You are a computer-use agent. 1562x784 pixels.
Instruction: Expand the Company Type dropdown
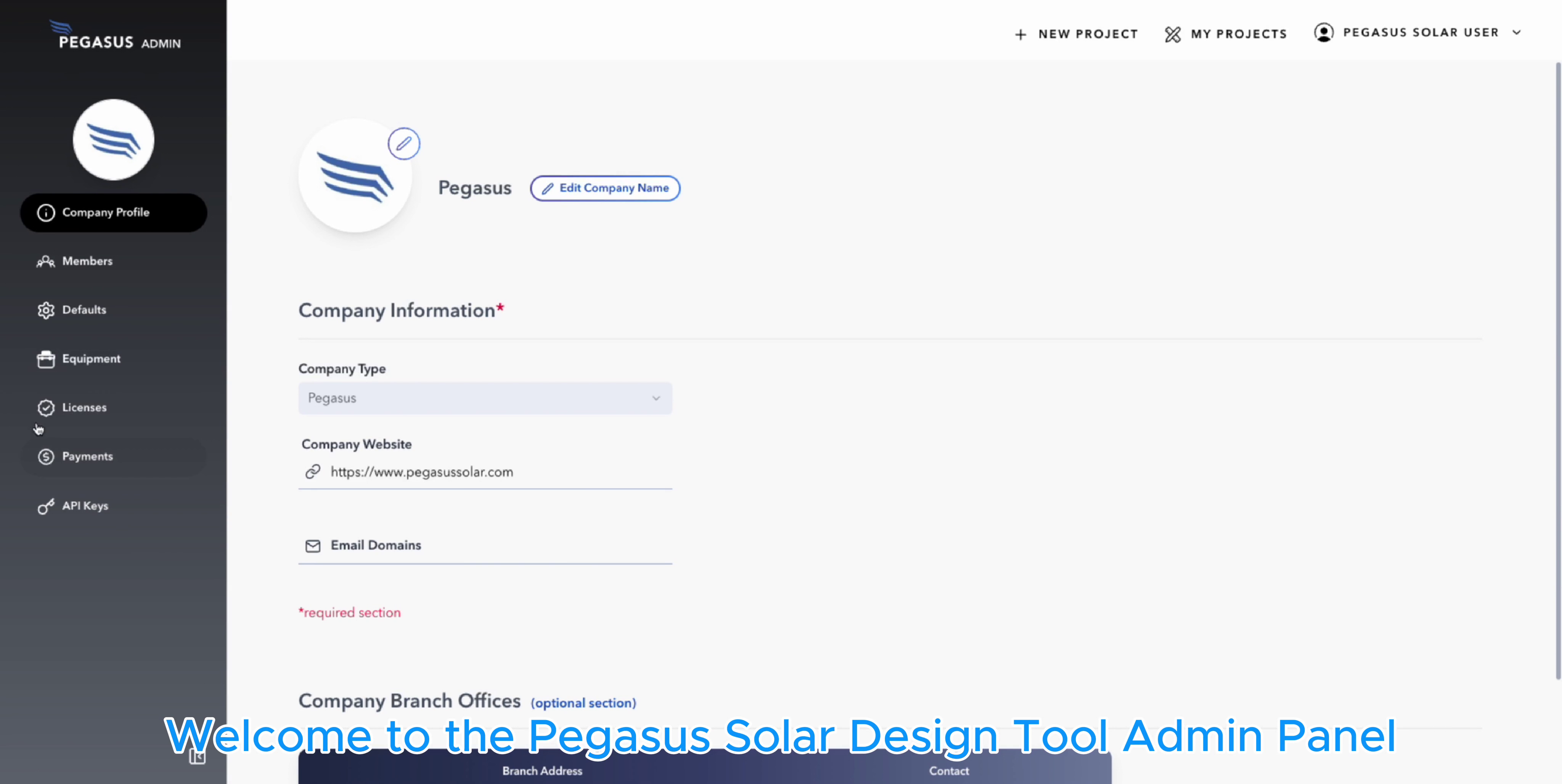pos(485,398)
